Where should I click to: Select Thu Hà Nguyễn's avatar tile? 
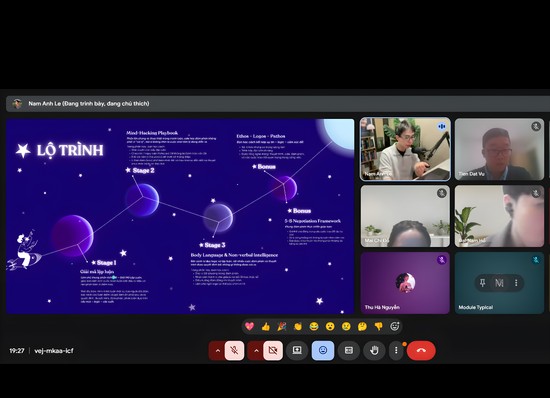(x=405, y=283)
